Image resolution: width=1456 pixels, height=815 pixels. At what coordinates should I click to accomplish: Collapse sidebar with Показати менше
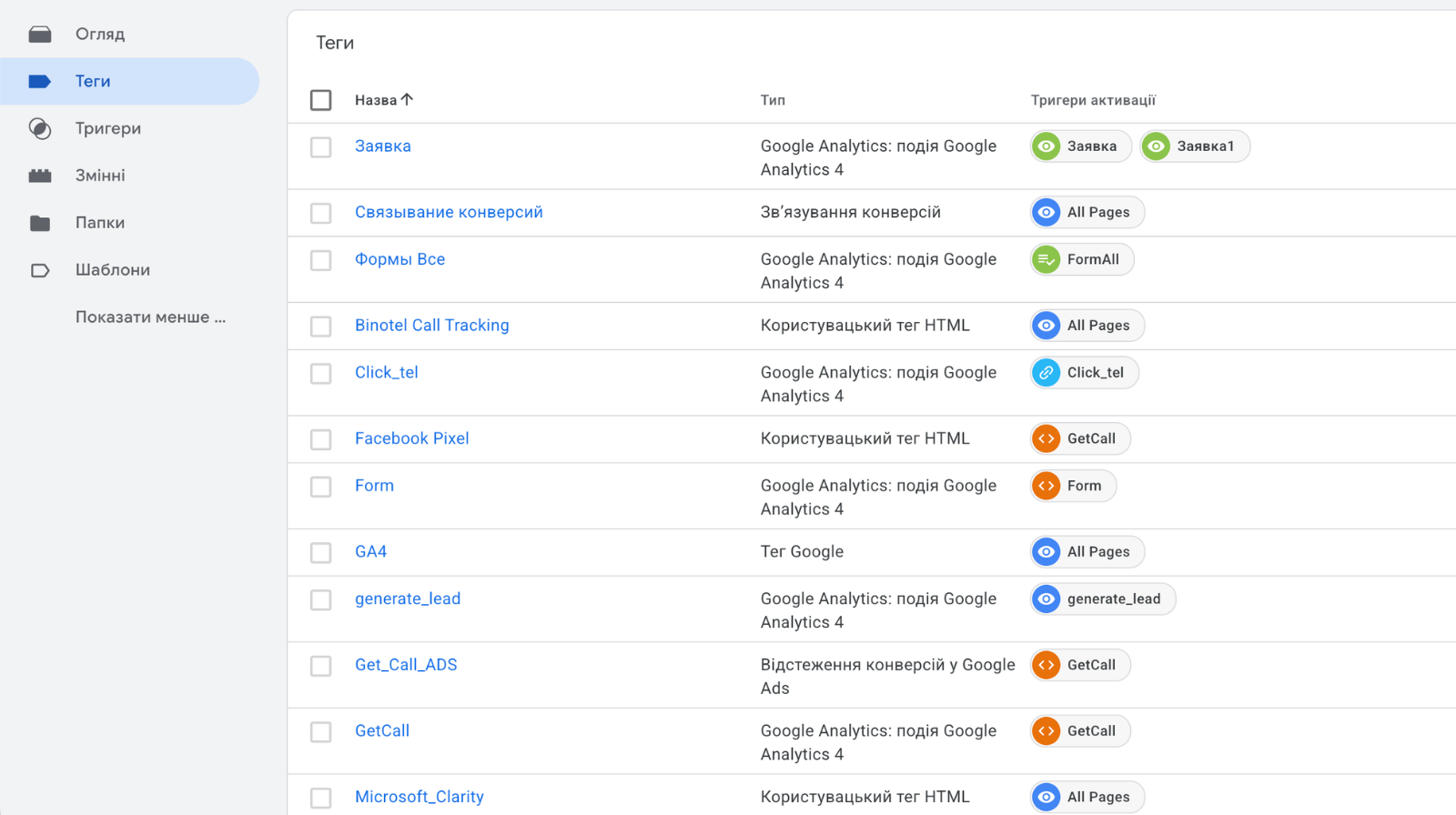[x=150, y=317]
